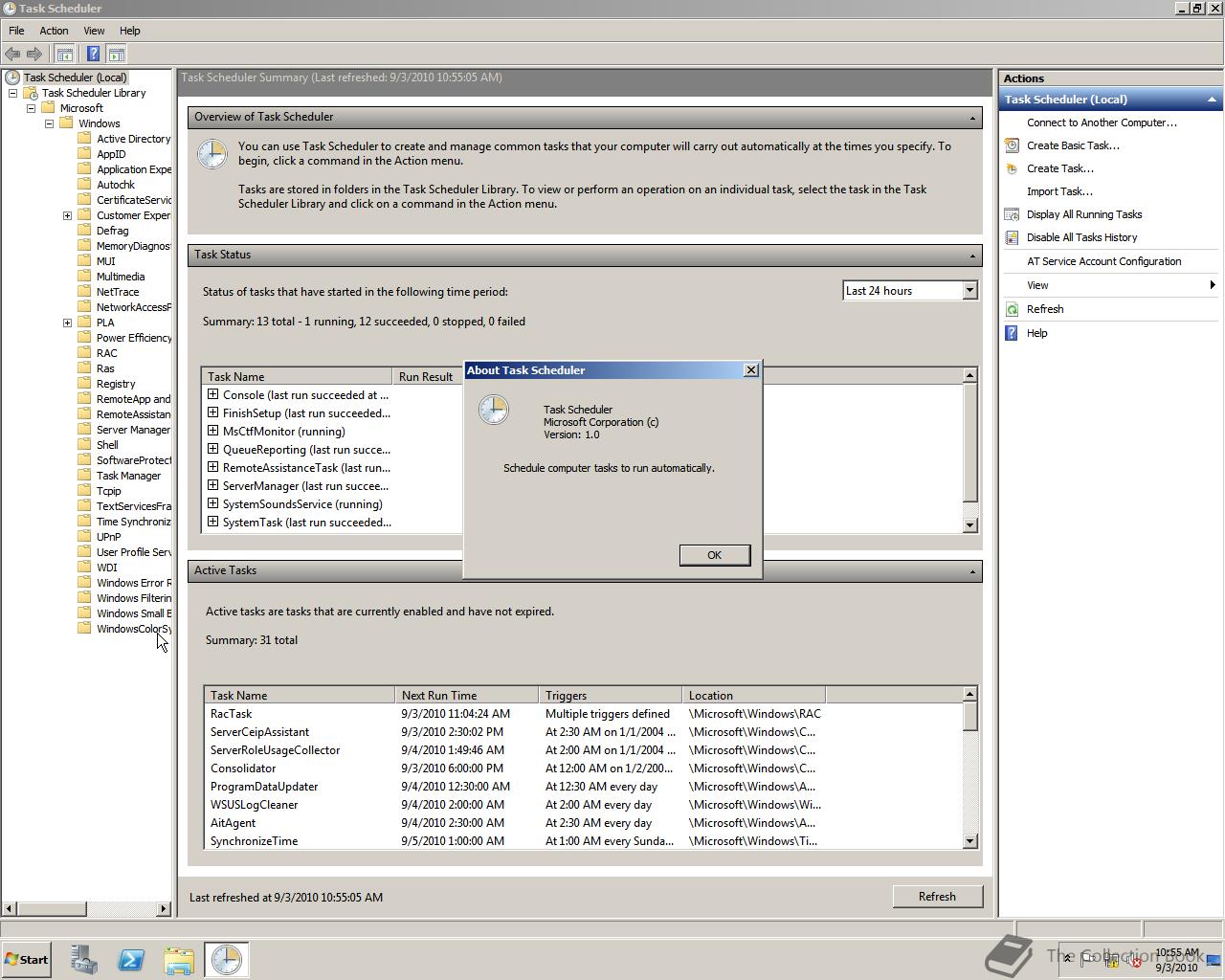Open the View menu
The height and width of the screenshot is (980, 1225).
[x=94, y=31]
